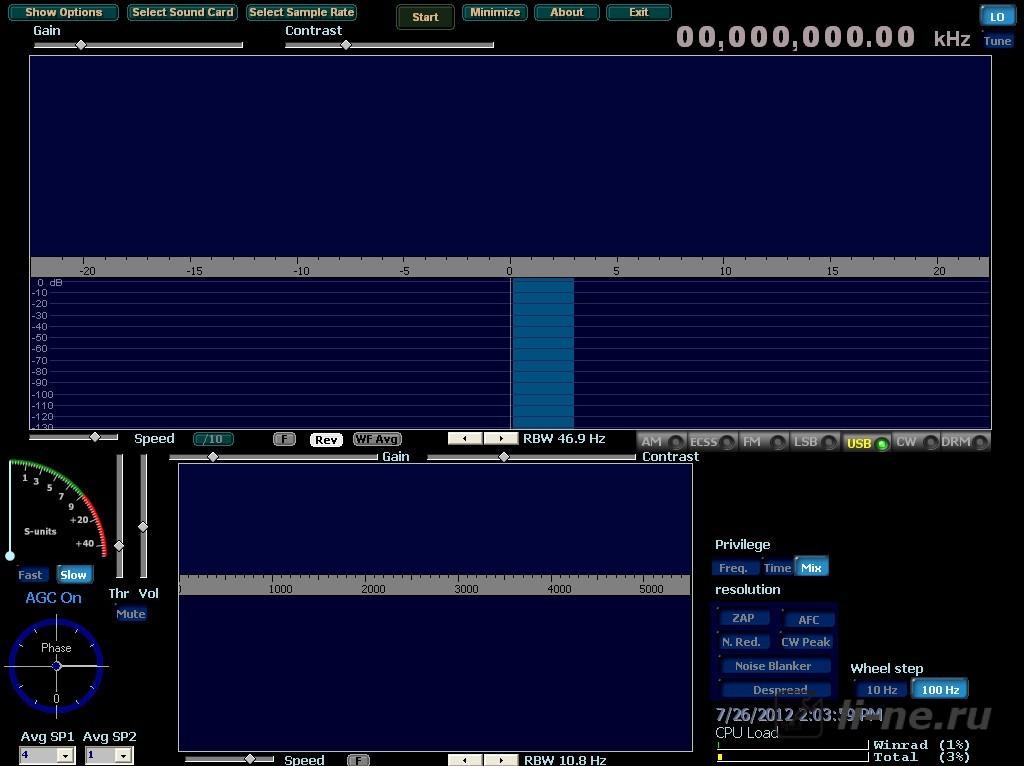This screenshot has width=1024, height=766.
Task: Click the upper frequency scale ruler
Action: pos(509,267)
